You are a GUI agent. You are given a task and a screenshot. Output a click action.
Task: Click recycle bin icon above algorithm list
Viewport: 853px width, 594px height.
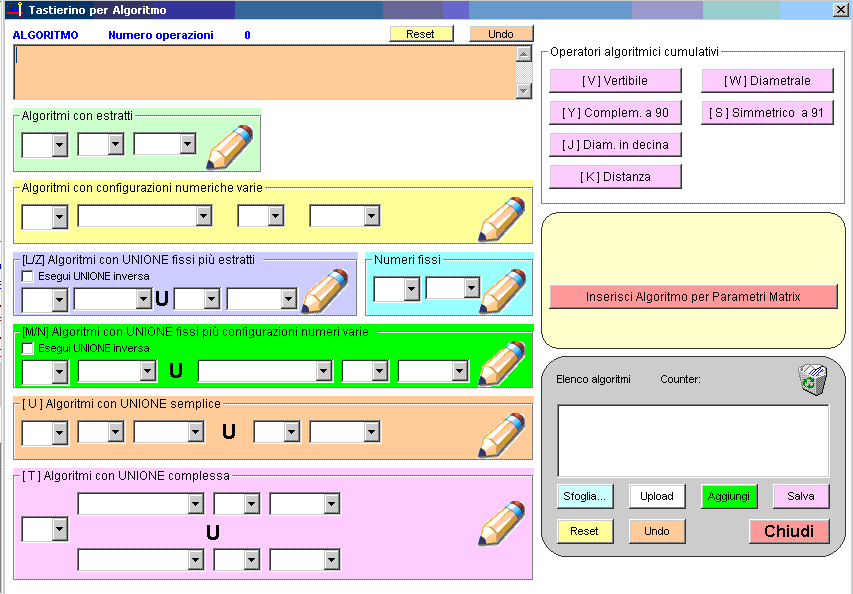click(812, 380)
